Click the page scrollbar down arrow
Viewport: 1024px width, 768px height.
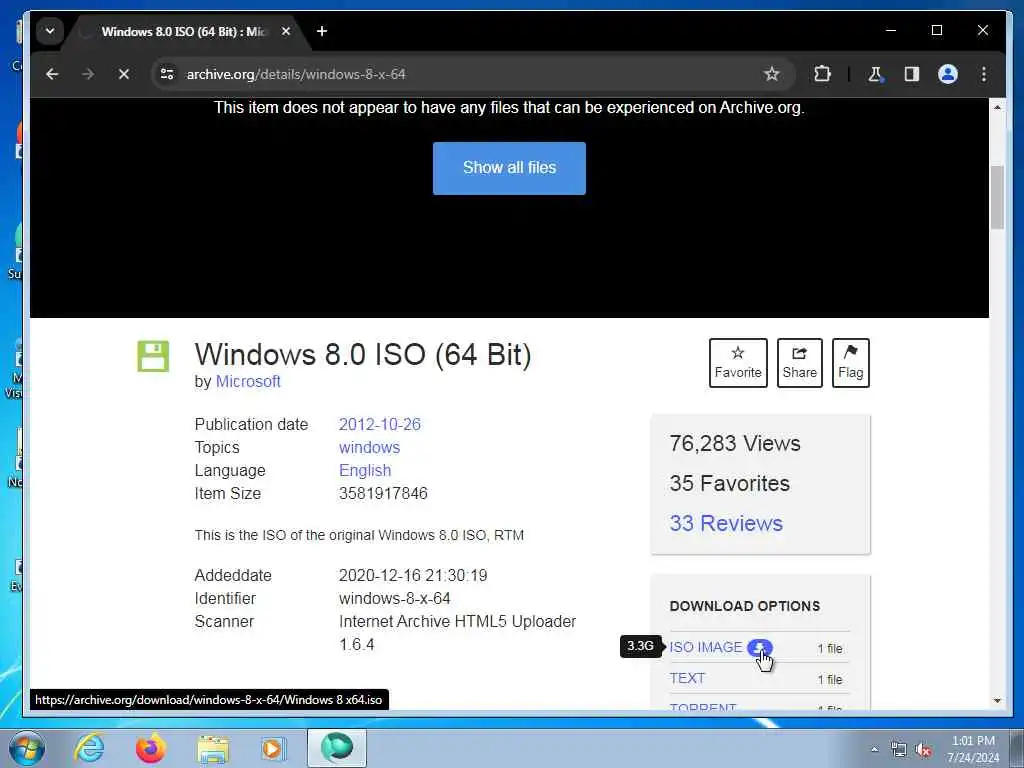997,701
